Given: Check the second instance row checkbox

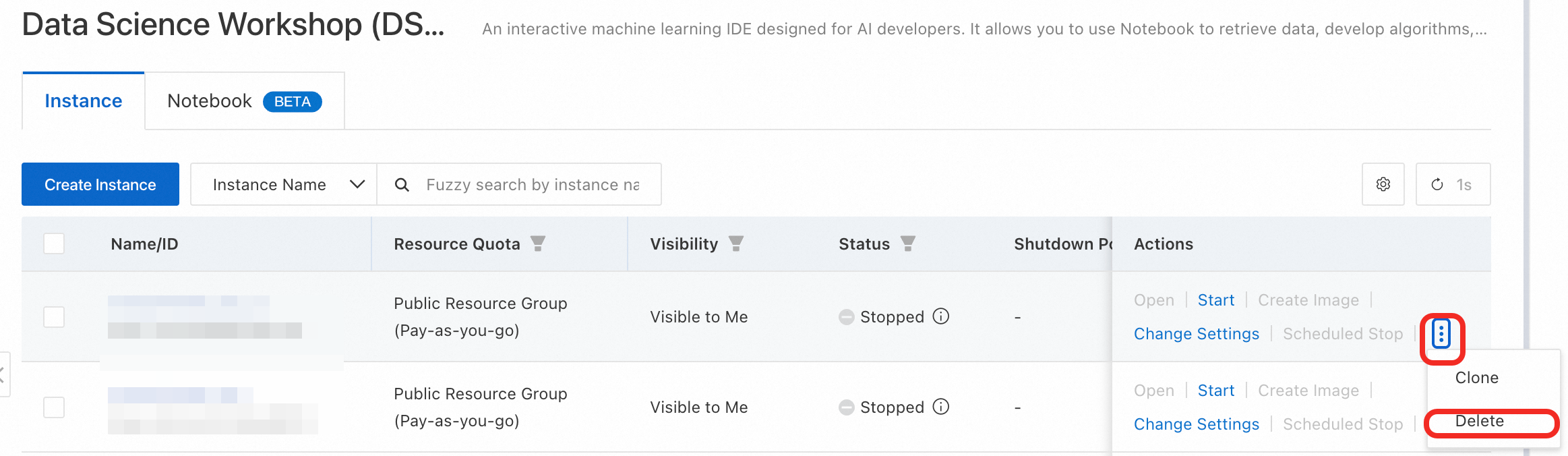Looking at the screenshot, I should (54, 407).
